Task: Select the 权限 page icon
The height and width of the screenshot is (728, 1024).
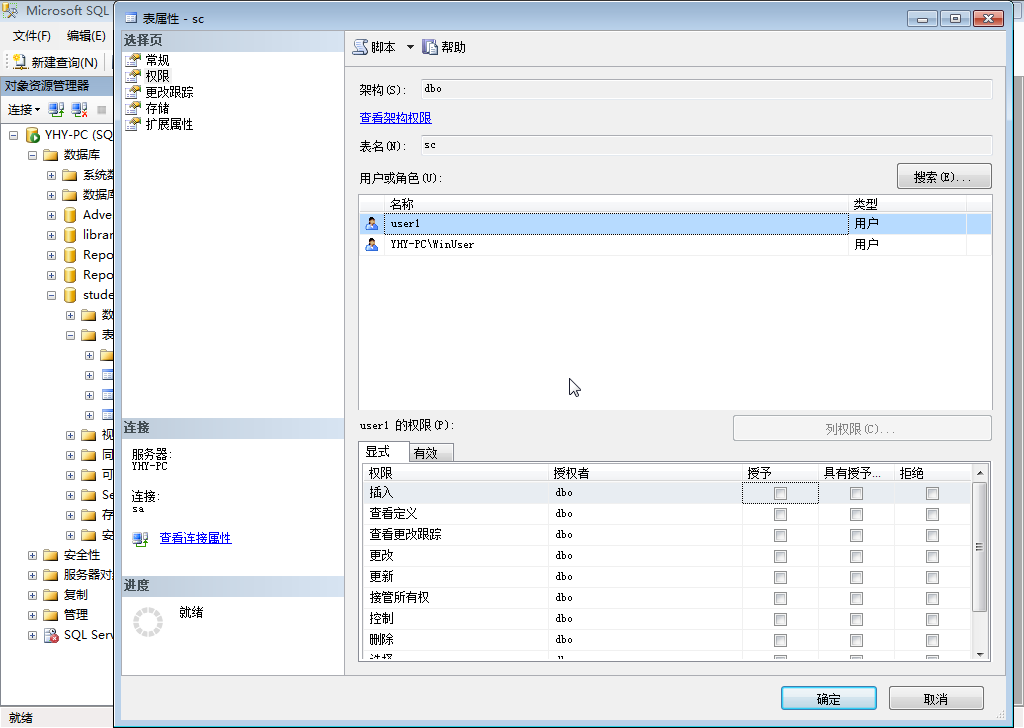Action: [x=133, y=76]
